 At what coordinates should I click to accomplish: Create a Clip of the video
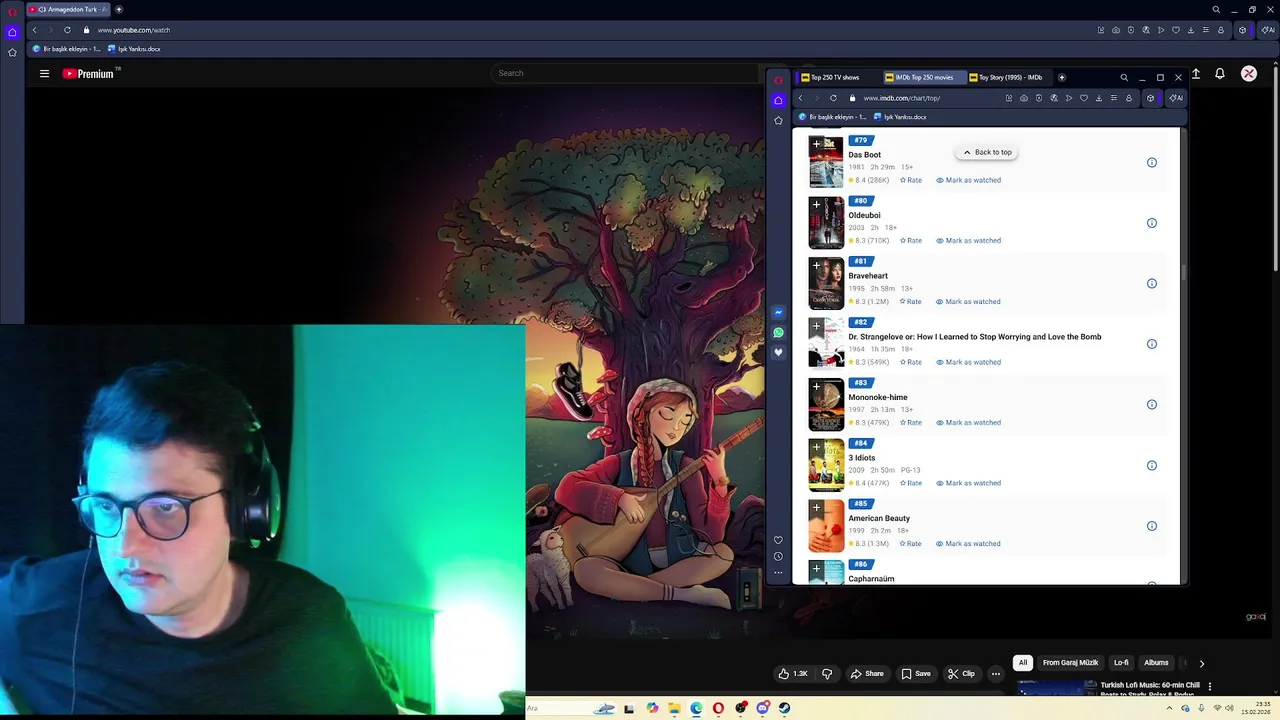point(961,674)
